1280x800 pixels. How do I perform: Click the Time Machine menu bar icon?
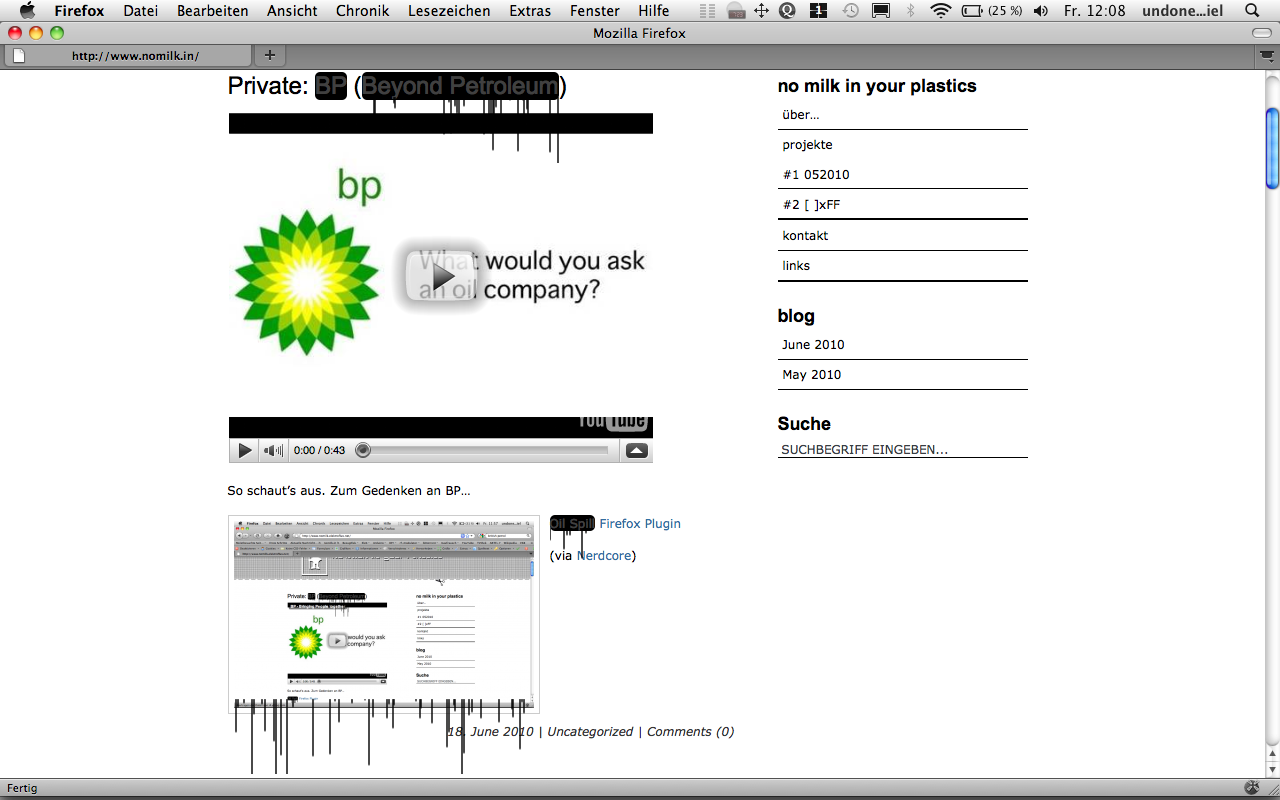pos(850,11)
